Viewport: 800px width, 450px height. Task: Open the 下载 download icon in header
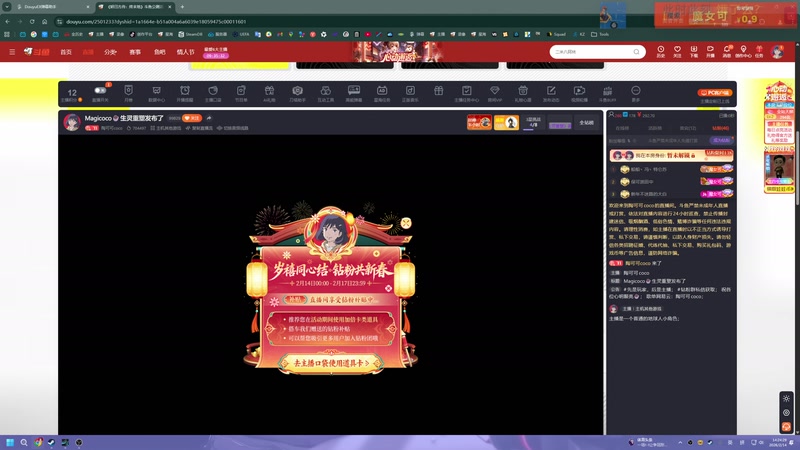[x=693, y=51]
